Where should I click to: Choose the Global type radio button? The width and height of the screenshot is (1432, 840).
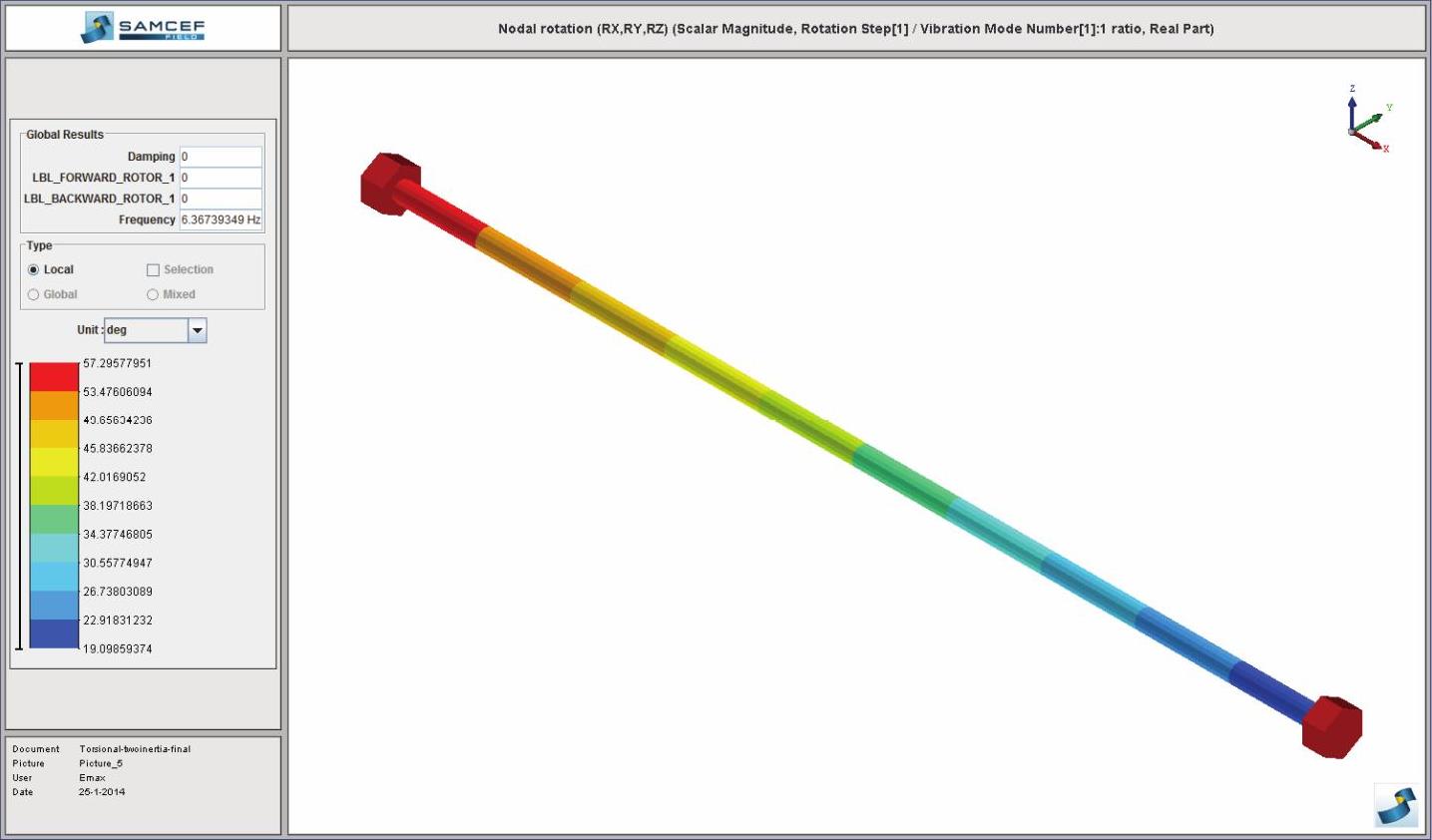34,294
